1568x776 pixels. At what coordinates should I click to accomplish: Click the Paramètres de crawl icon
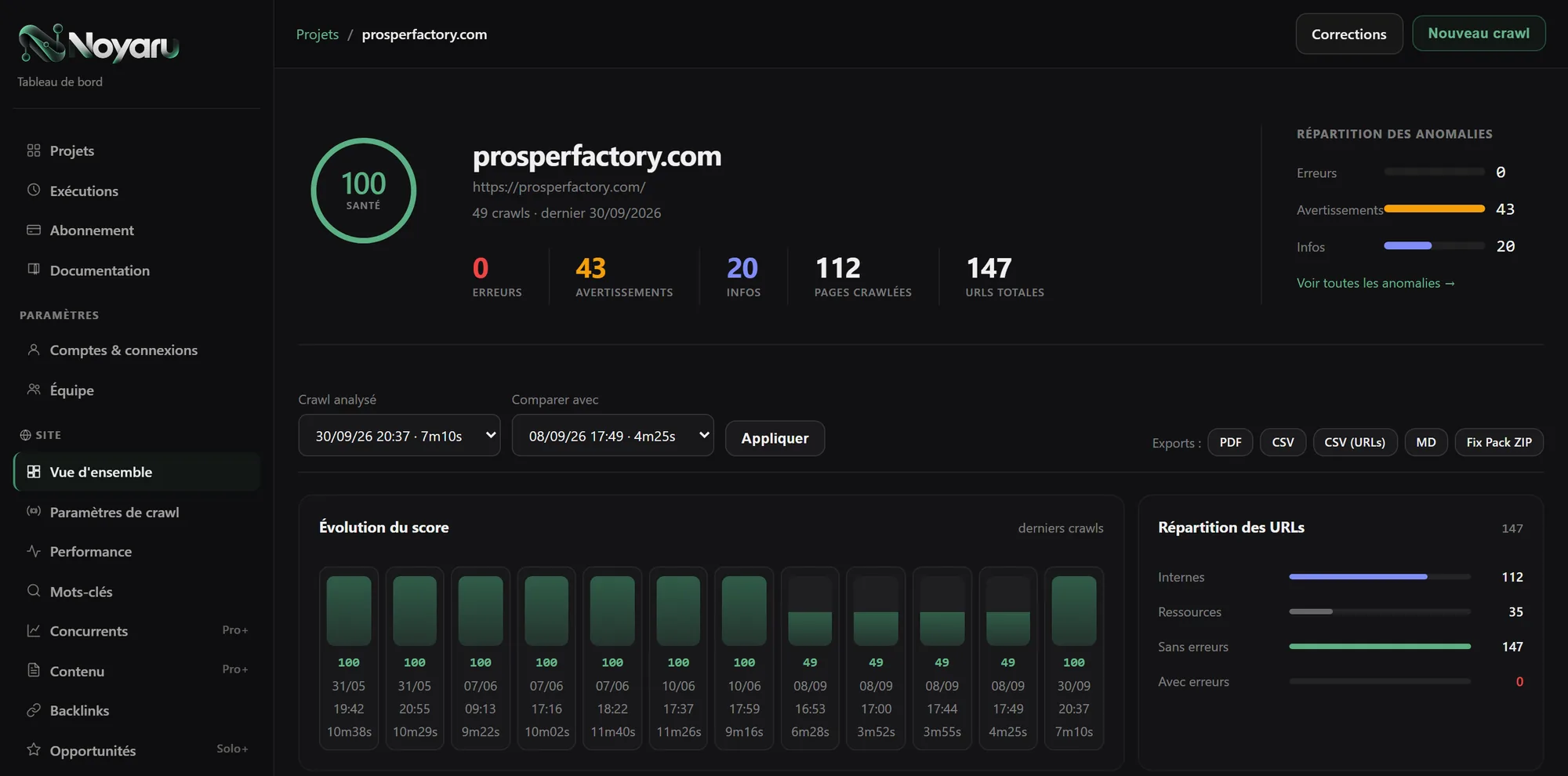(x=34, y=511)
